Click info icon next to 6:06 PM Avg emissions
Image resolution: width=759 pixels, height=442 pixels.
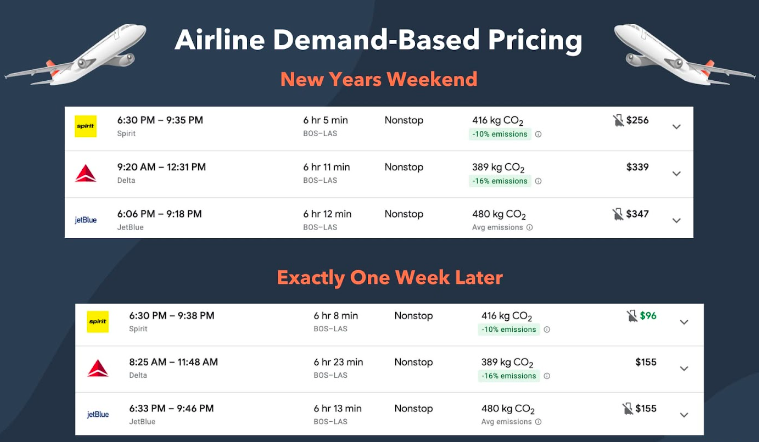[x=530, y=228]
